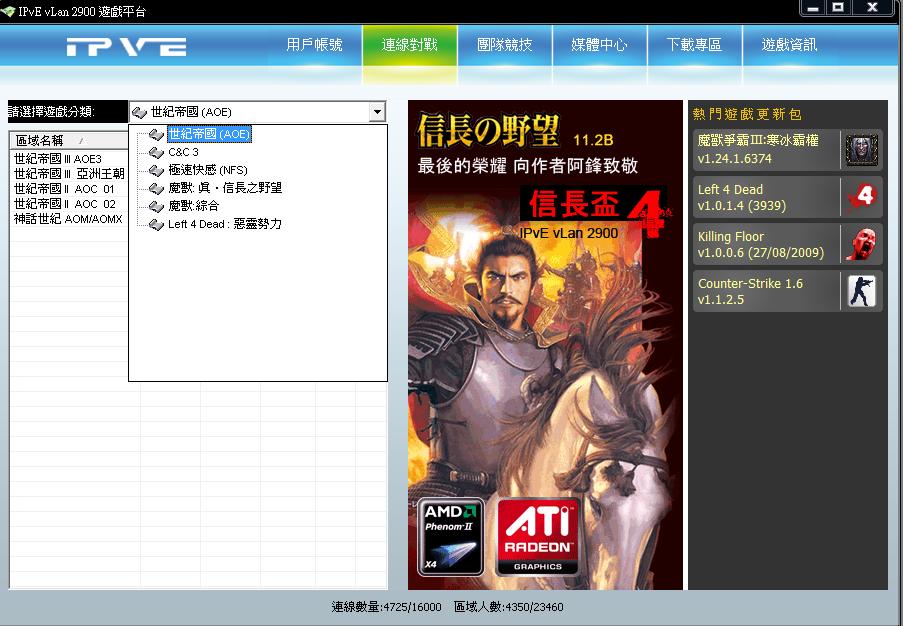
Task: Click the Left 4 Dead red icon
Action: point(862,197)
